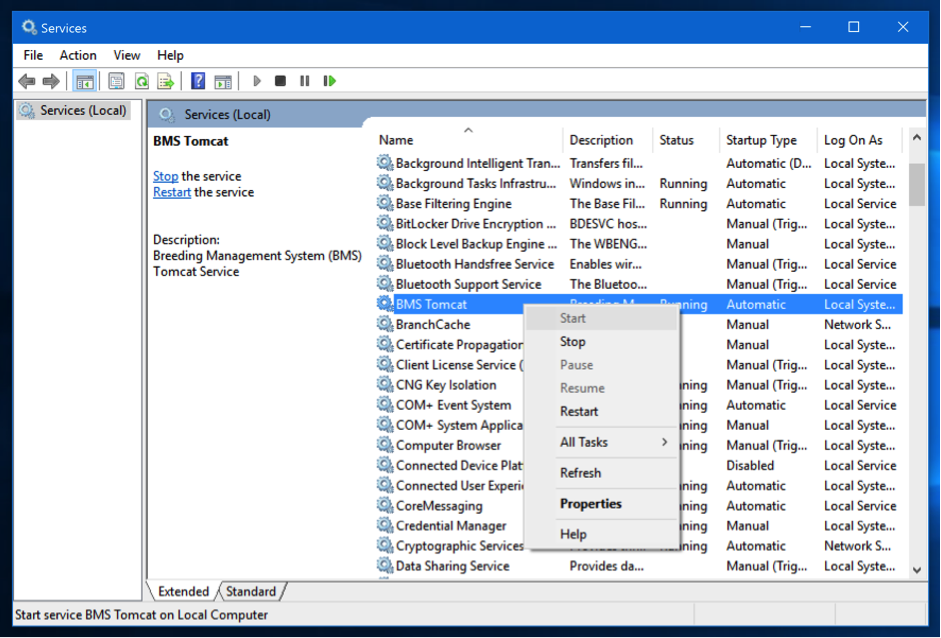This screenshot has width=941, height=638.
Task: Click the Forward arrow toolbar icon
Action: click(x=51, y=81)
